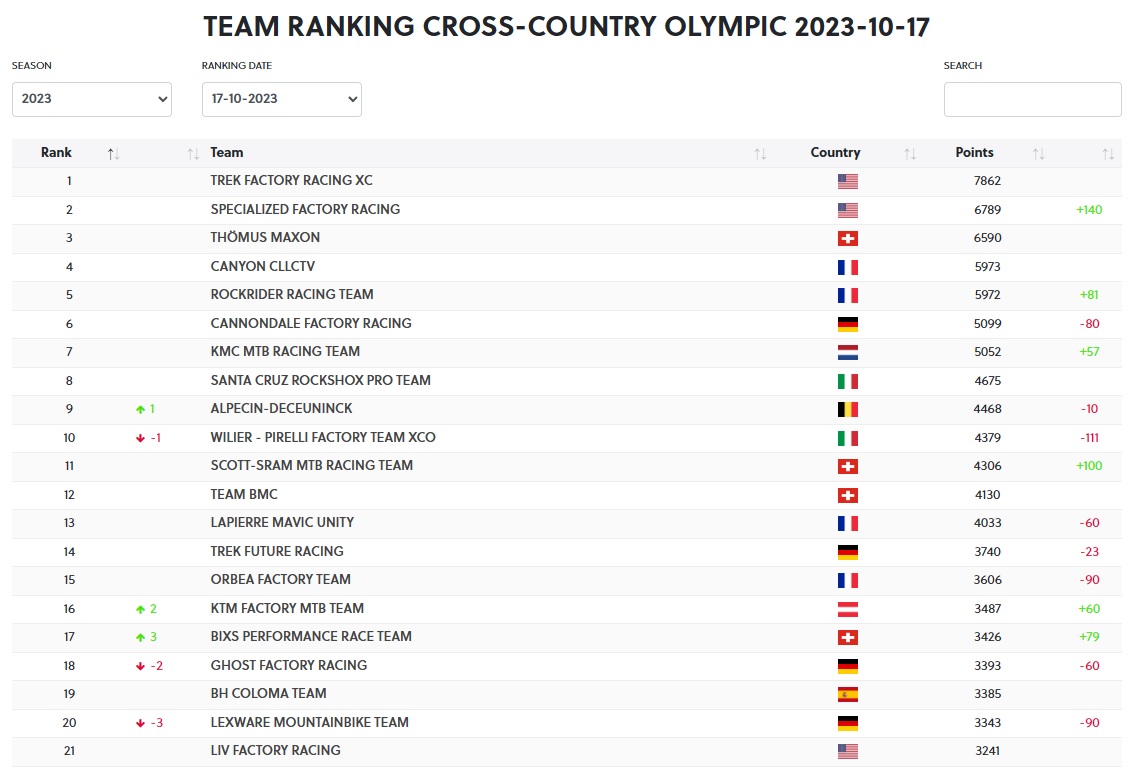Click green up arrow beside Alpecin-Deceuninck
Viewport: 1138px width, 768px height.
point(140,409)
